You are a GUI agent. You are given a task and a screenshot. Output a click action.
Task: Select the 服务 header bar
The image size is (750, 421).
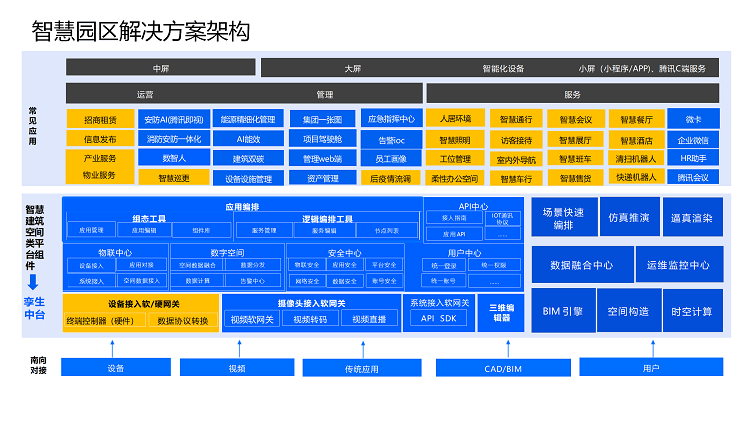click(x=573, y=94)
